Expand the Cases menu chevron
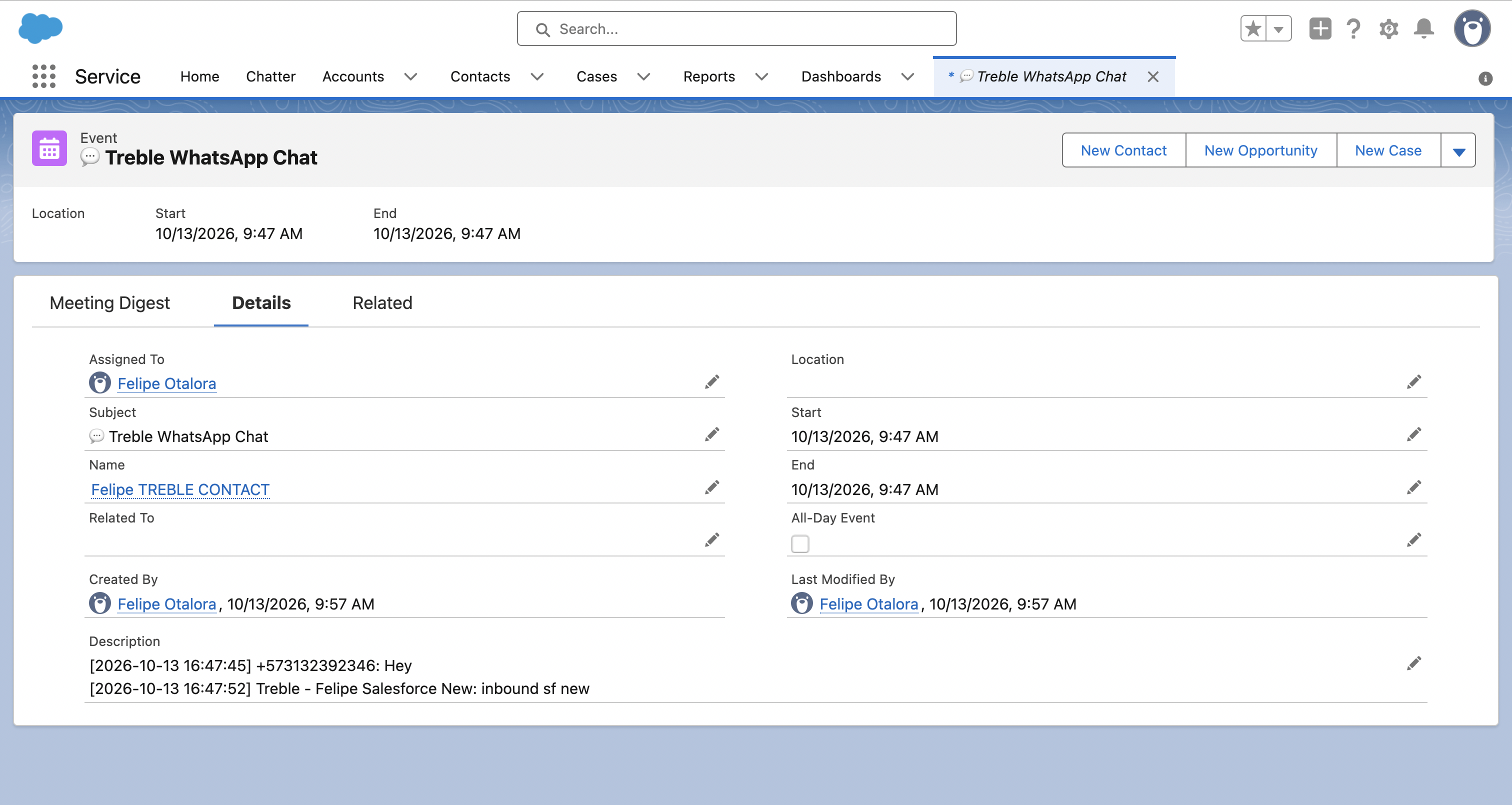Viewport: 1512px width, 805px height. click(x=644, y=76)
